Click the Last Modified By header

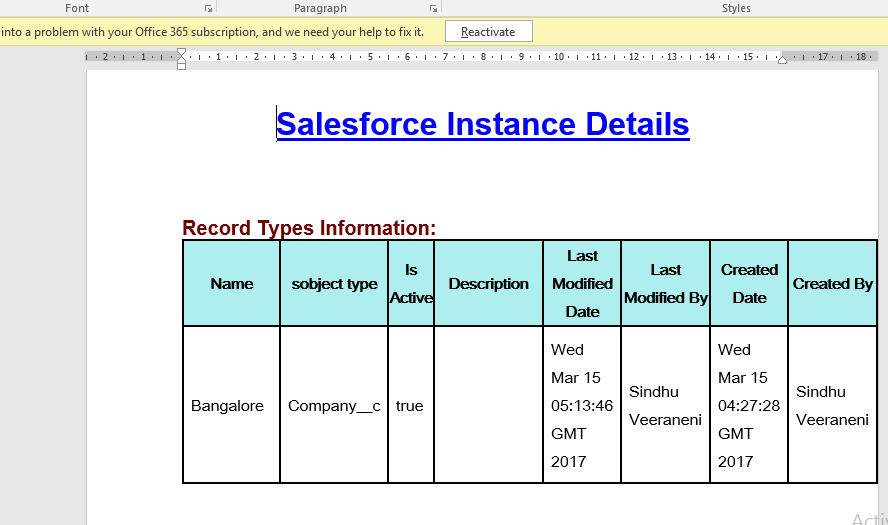[x=665, y=283]
